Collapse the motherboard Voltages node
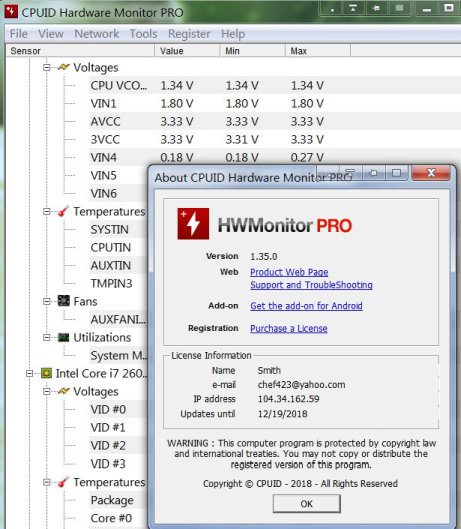This screenshot has width=461, height=529. point(47,67)
